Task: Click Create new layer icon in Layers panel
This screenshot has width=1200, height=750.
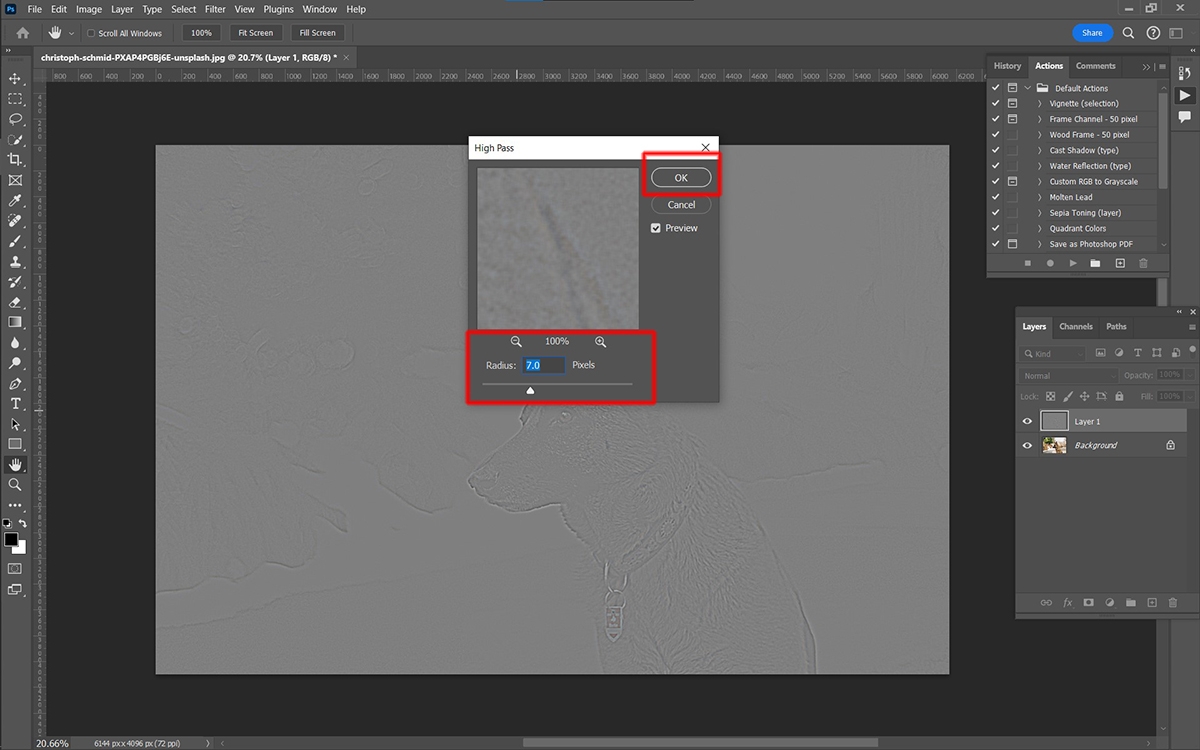Action: point(1152,603)
